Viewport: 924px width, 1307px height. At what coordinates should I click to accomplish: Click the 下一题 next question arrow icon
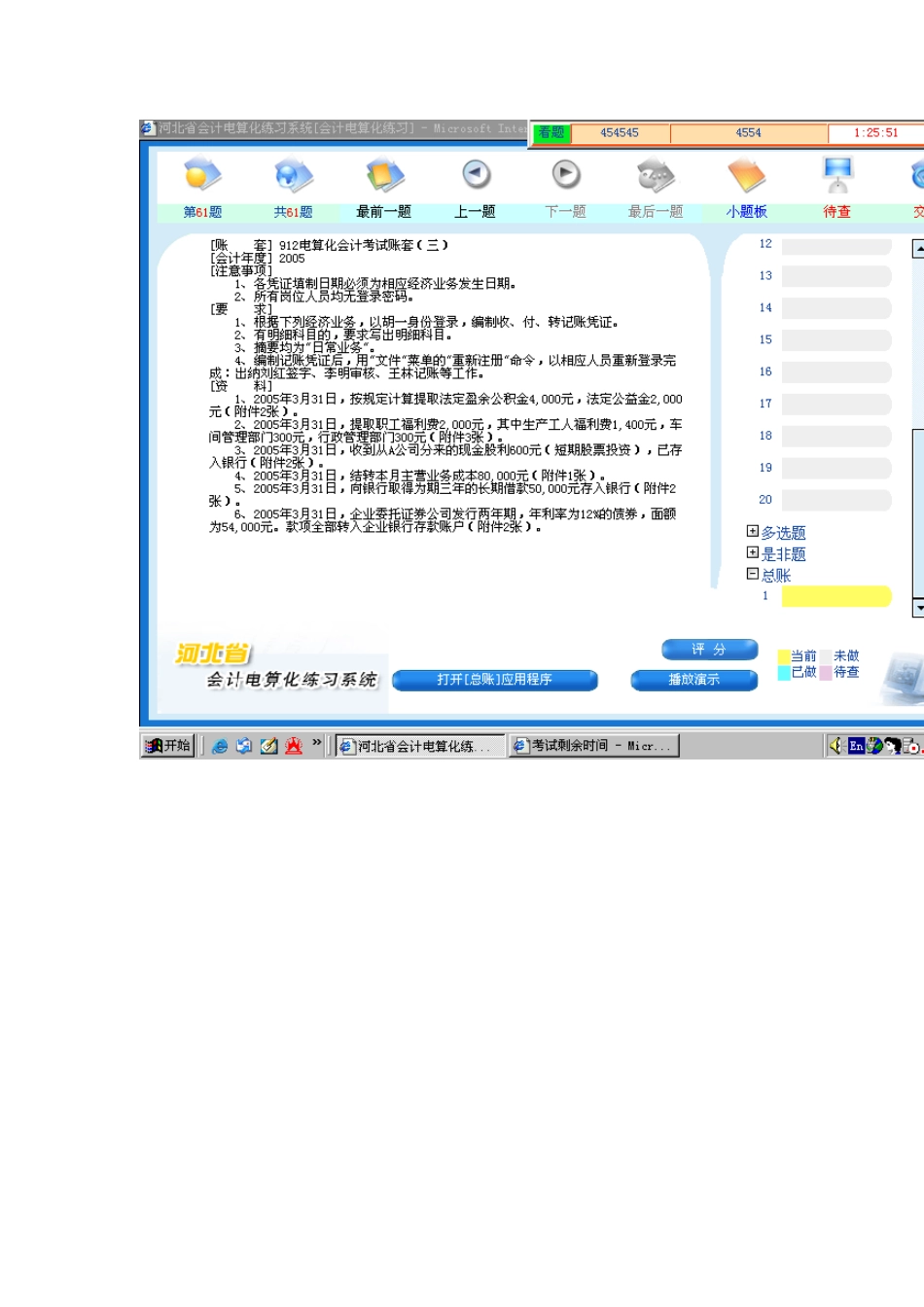566,174
